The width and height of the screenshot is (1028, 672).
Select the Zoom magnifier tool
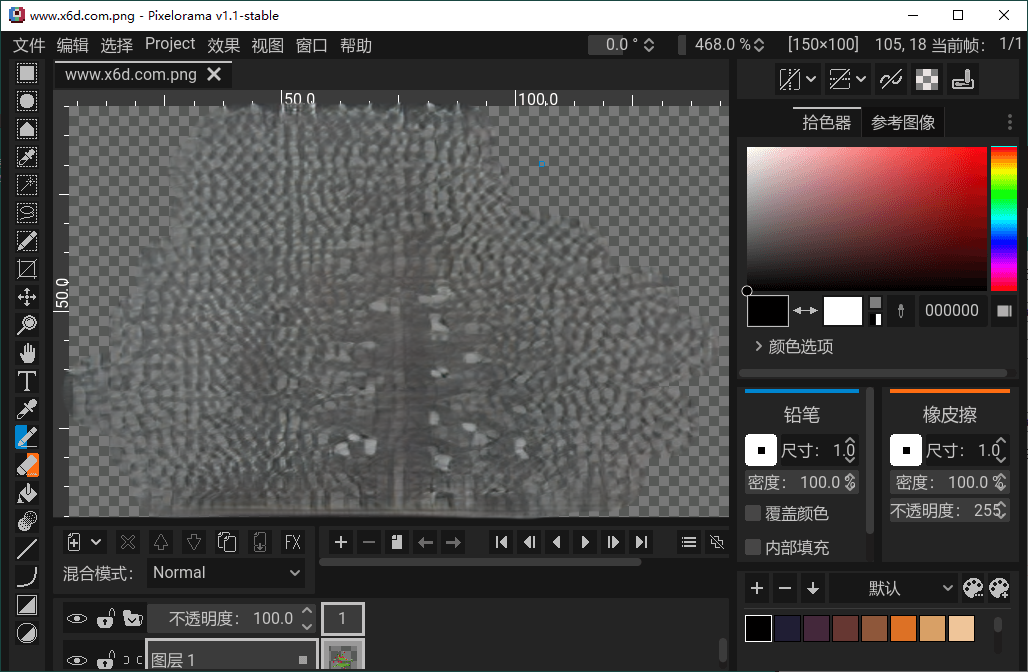pos(27,325)
